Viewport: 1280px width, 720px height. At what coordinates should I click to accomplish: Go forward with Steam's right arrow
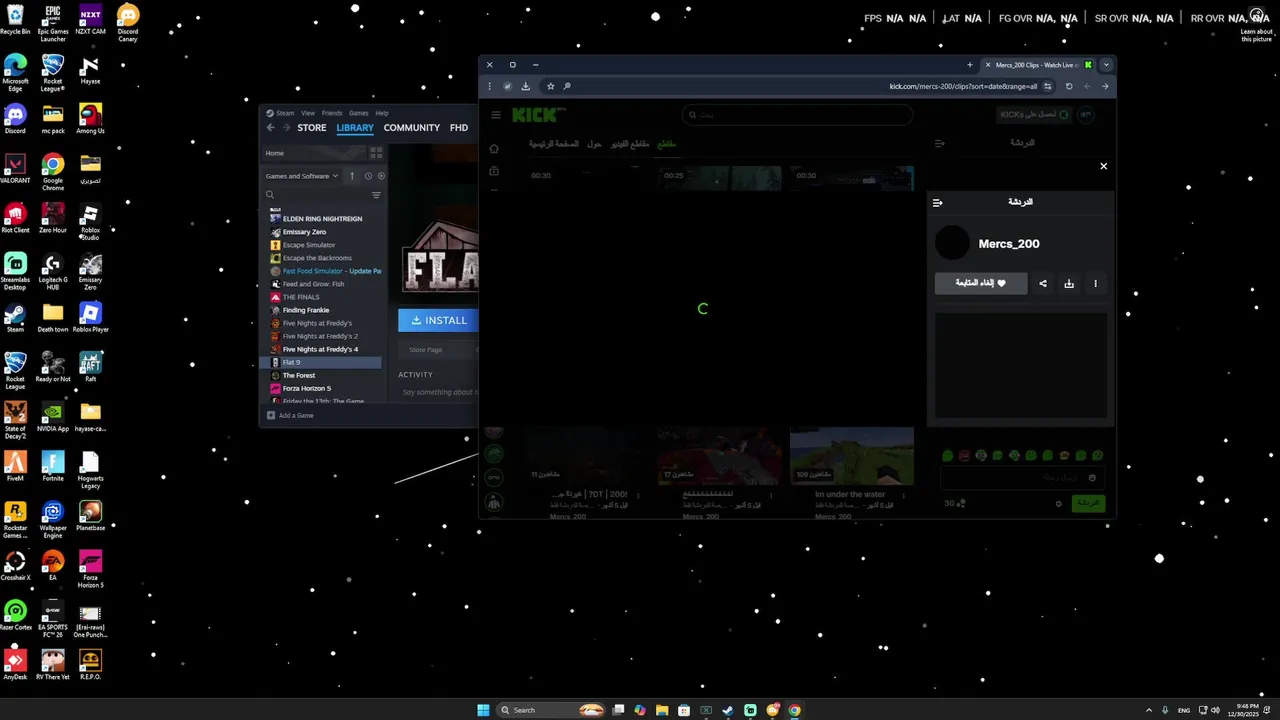(286, 128)
